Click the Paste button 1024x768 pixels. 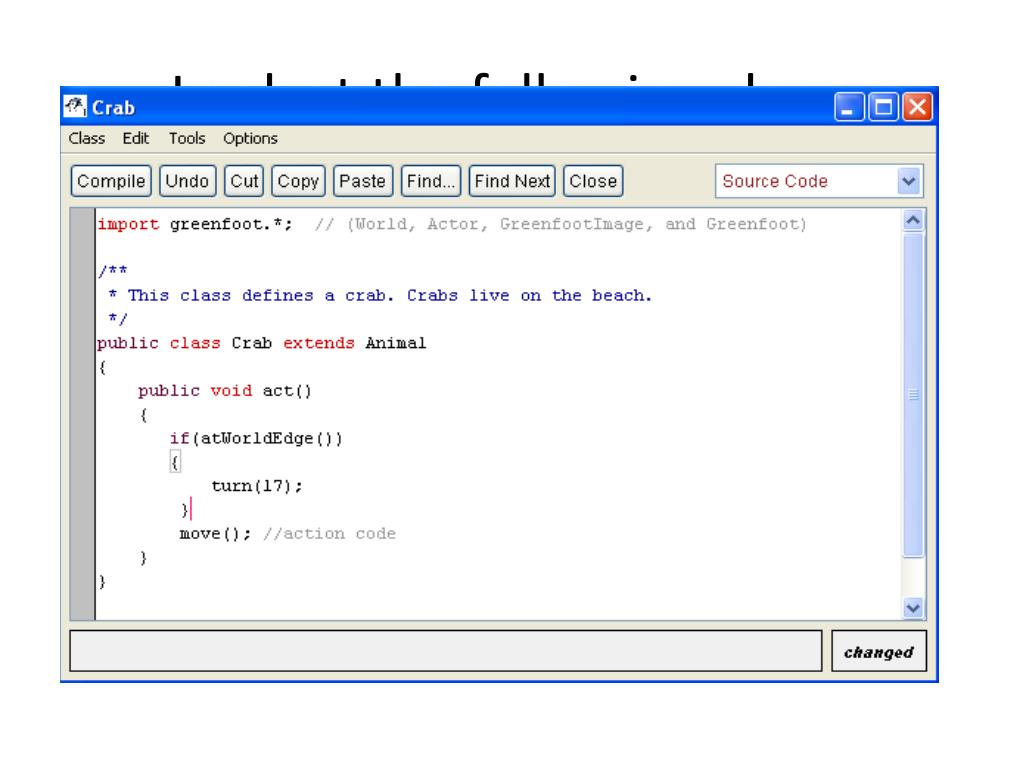click(363, 181)
